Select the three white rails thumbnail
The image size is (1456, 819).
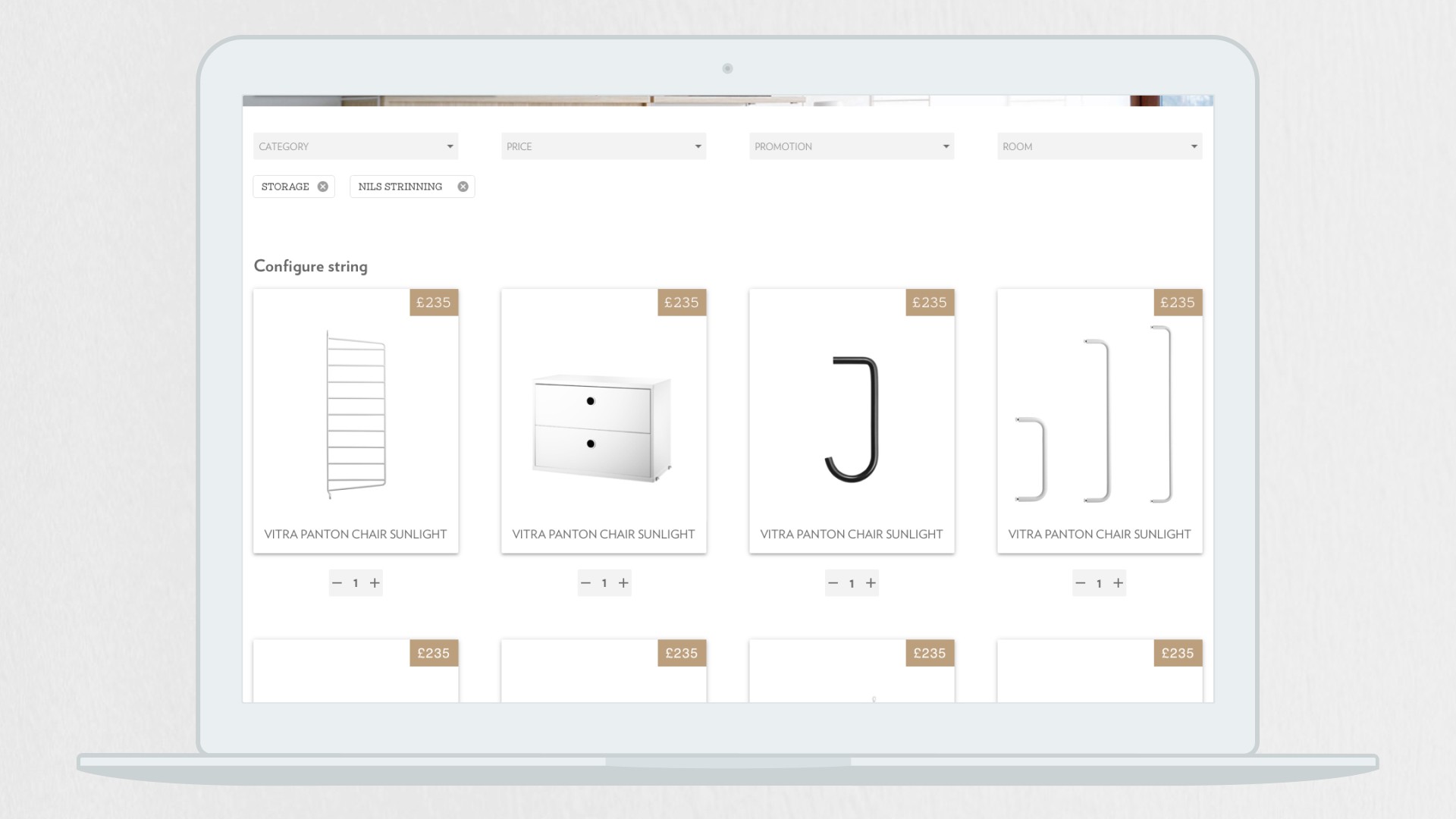(1100, 415)
